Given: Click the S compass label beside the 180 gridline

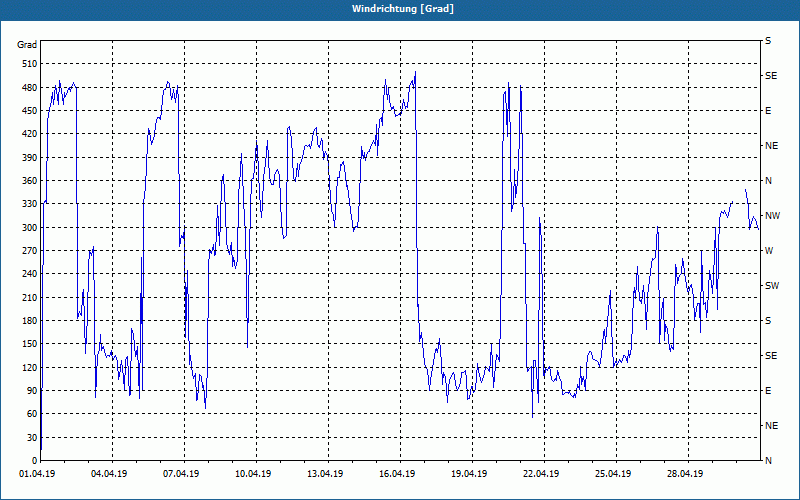Looking at the screenshot, I should 768,321.
